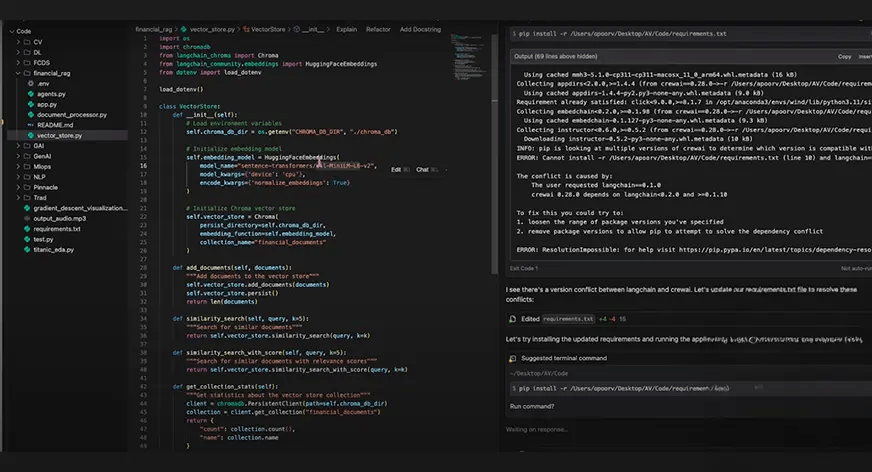Click the Explain code action
The width and height of the screenshot is (872, 472).
(x=346, y=29)
